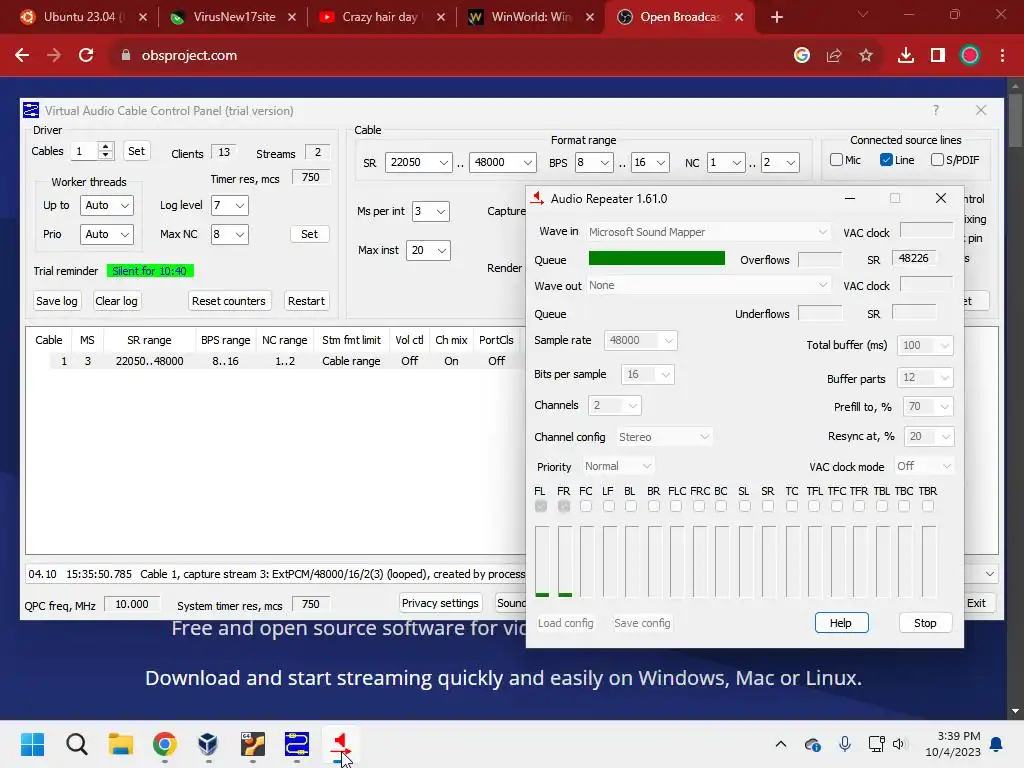Uncheck the Line source line checkbox
The height and width of the screenshot is (768, 1024).
click(x=886, y=160)
